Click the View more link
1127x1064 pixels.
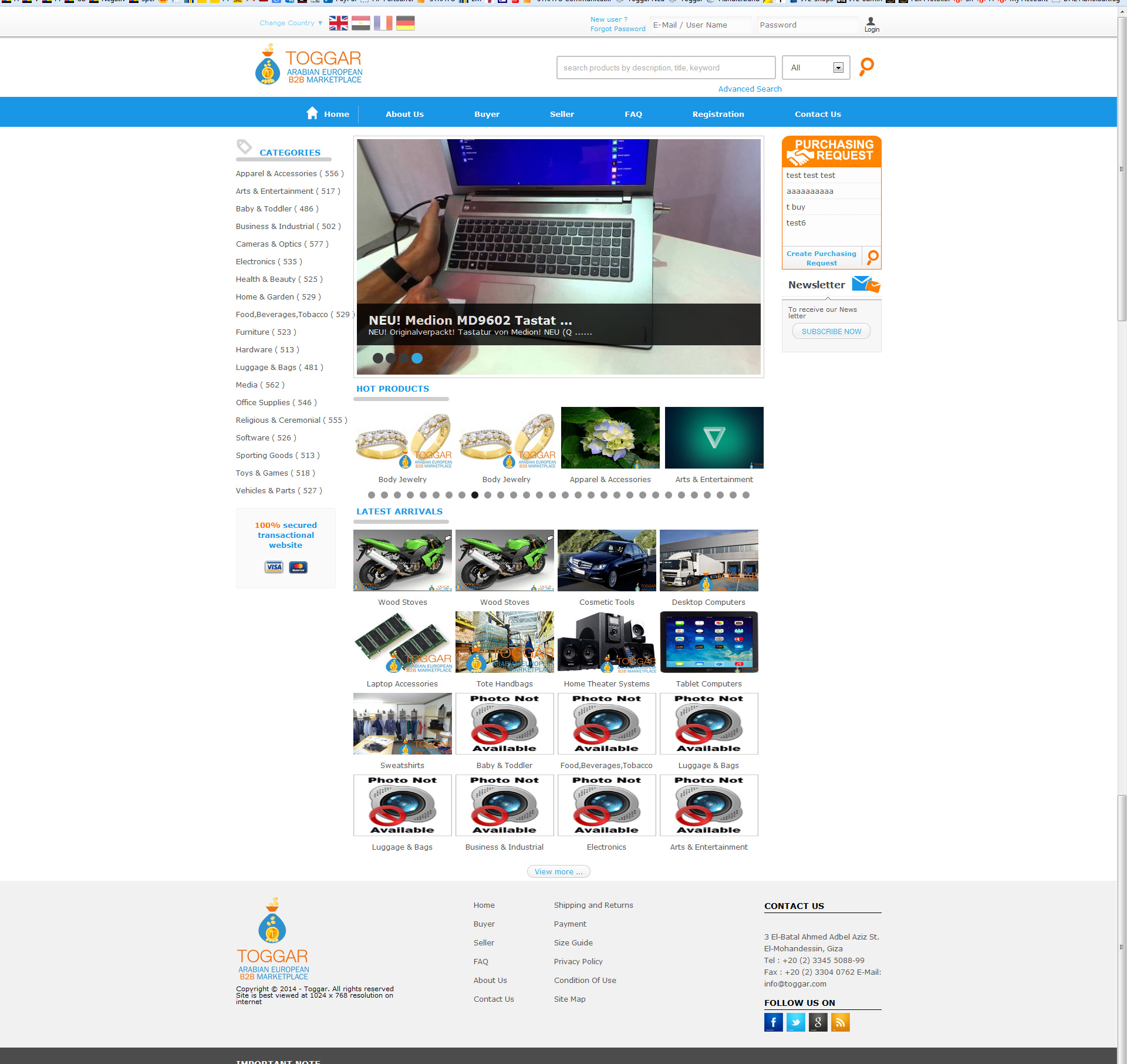click(558, 872)
